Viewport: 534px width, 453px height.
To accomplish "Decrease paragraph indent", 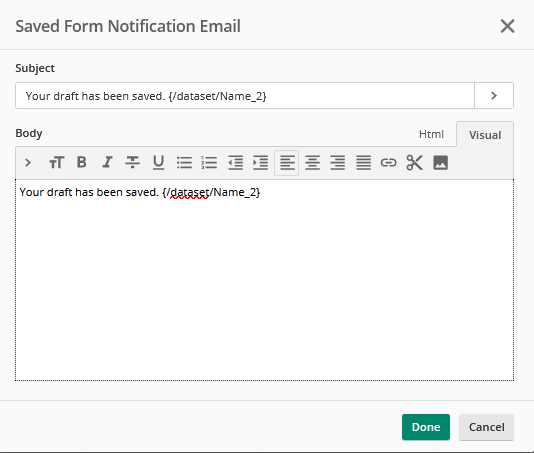I will 235,163.
